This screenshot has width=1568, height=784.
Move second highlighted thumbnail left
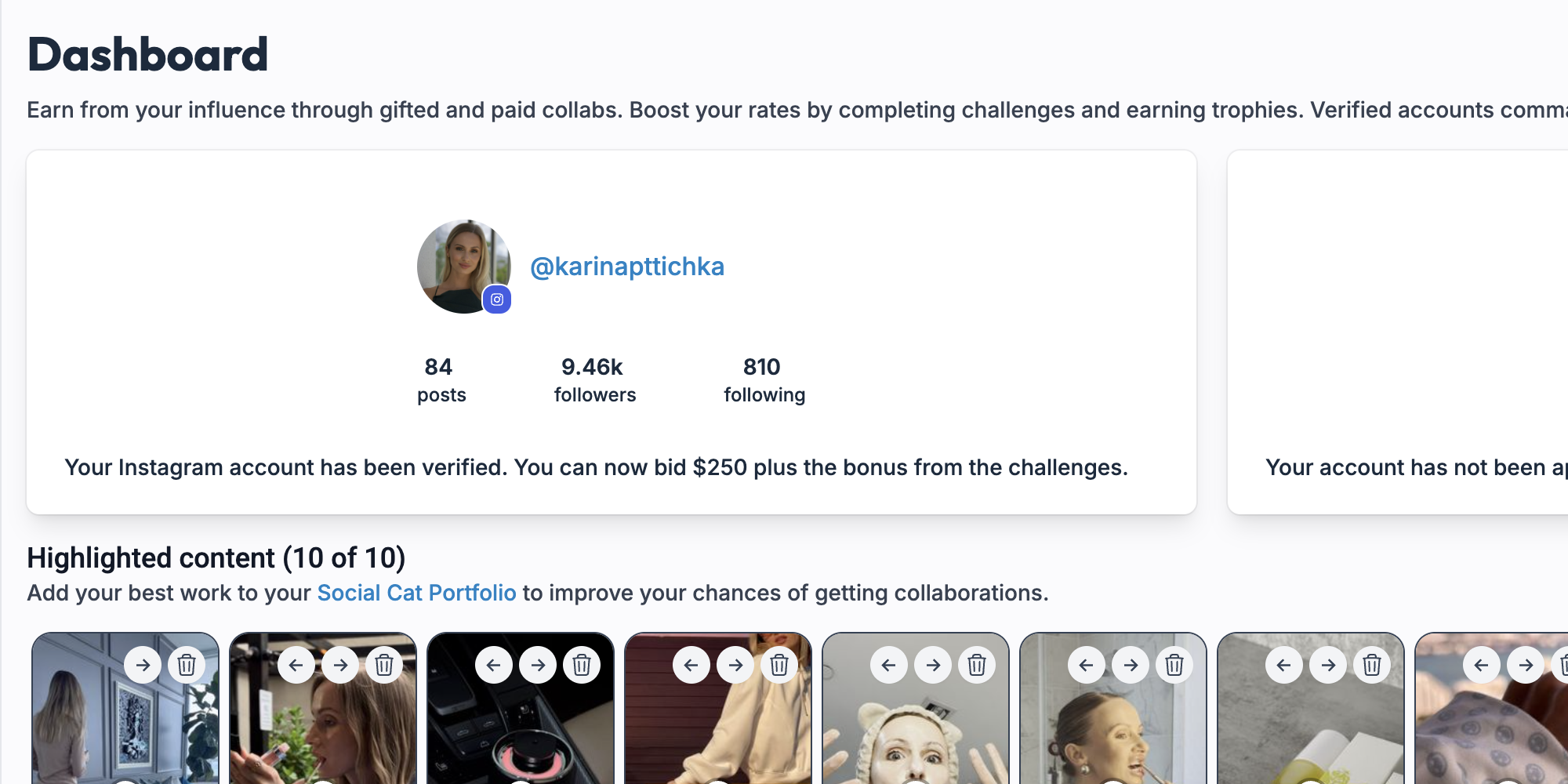(x=296, y=665)
